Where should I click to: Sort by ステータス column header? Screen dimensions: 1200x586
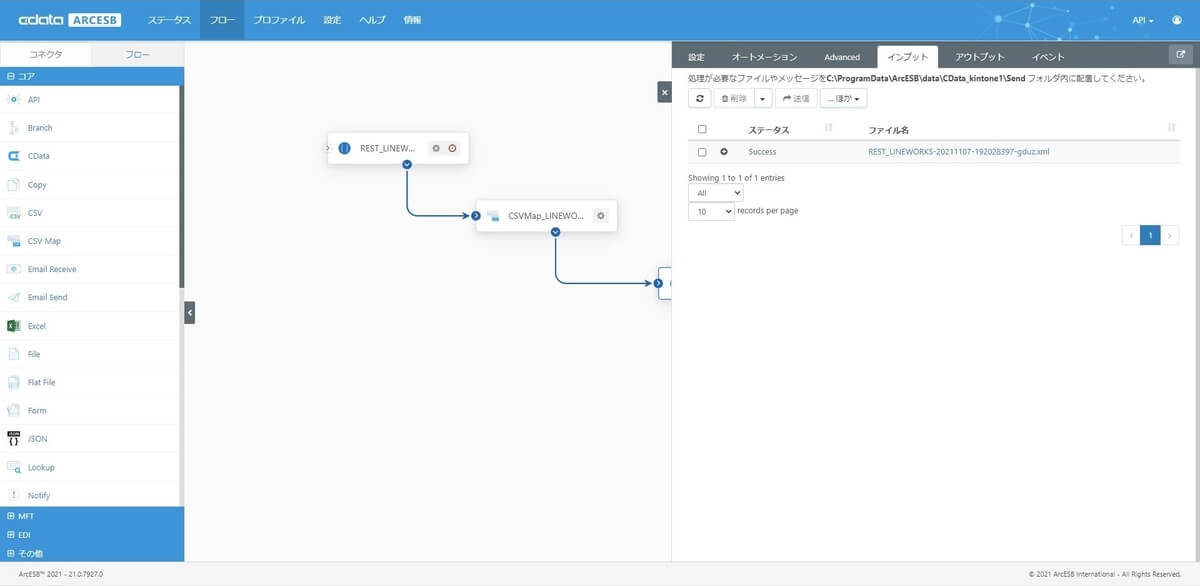(790, 129)
